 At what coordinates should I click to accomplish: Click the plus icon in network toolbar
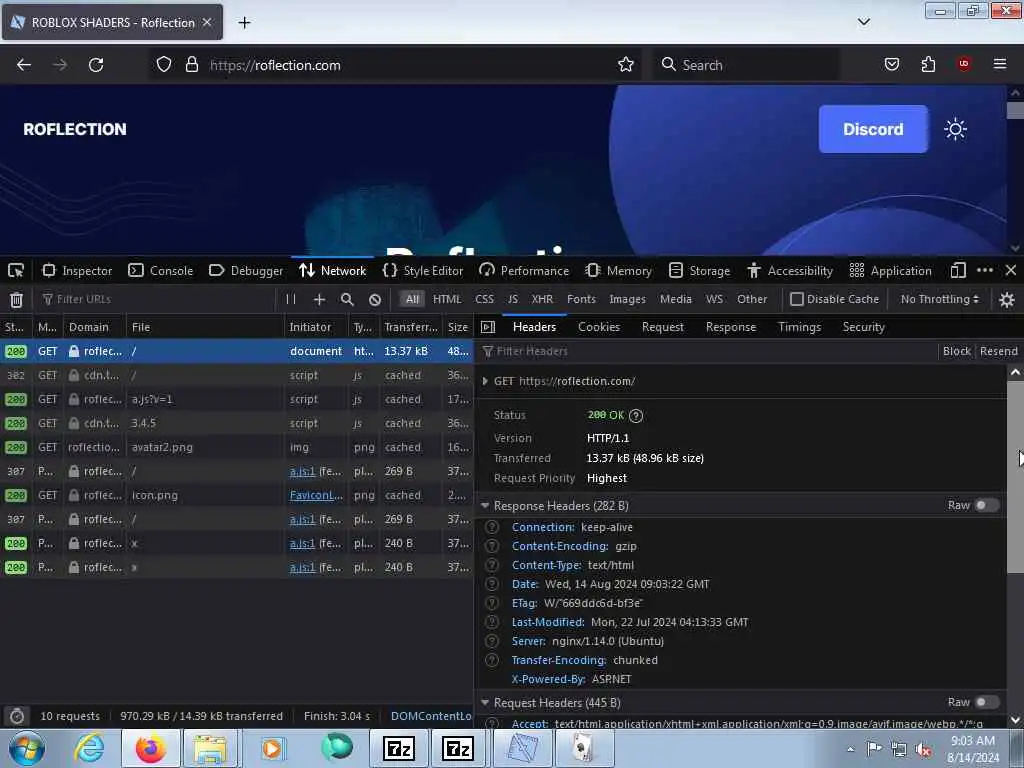(x=319, y=299)
